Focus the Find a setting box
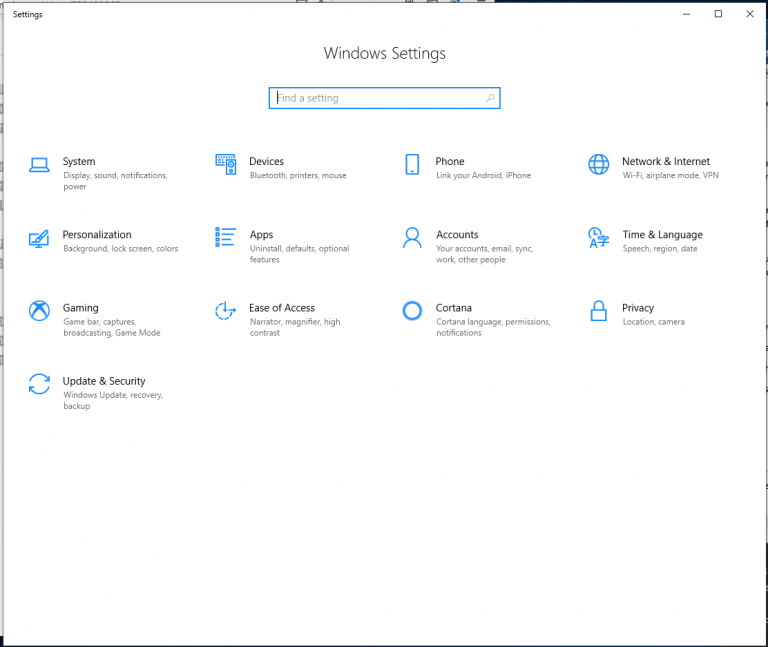 click(x=384, y=98)
